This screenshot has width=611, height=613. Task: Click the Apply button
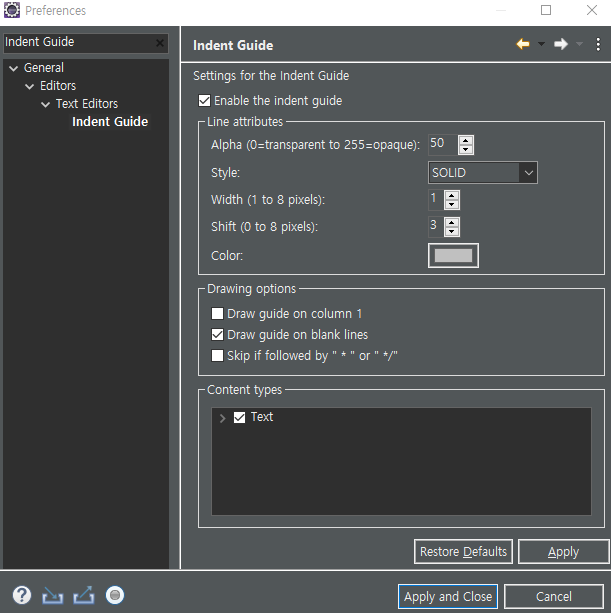tap(563, 552)
